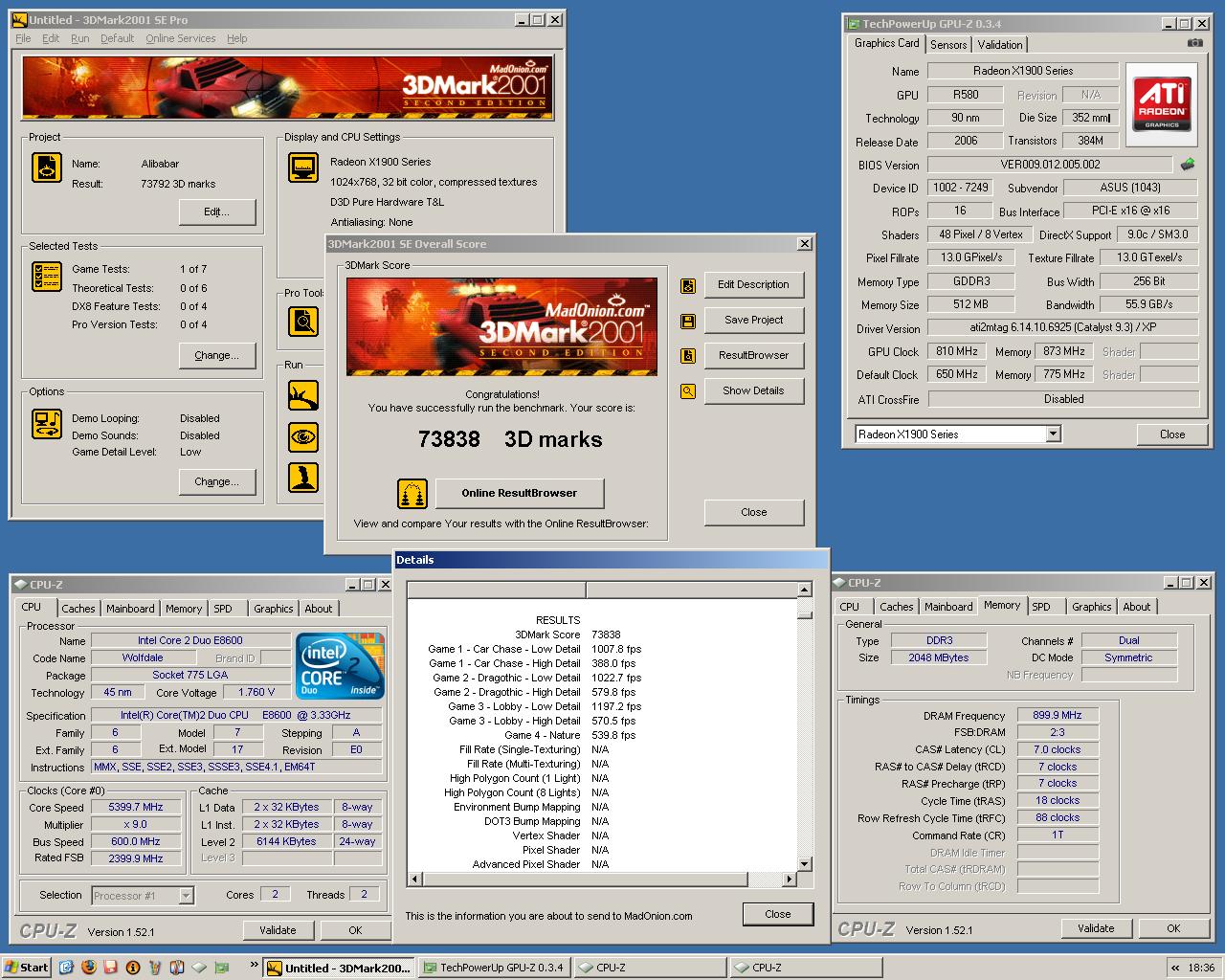This screenshot has height=980, width=1225.
Task: Click the red floppy icon in quick launch
Action: click(110, 968)
